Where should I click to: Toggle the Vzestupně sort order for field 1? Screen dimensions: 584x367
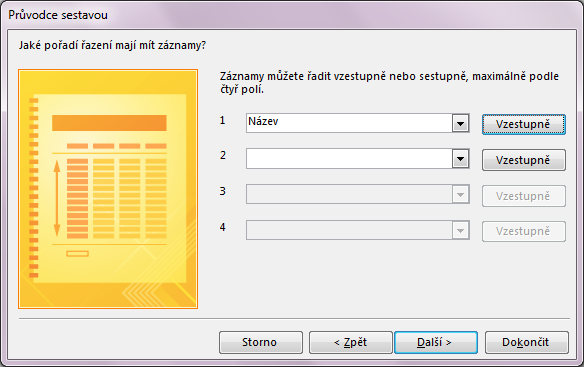pyautogui.click(x=524, y=124)
